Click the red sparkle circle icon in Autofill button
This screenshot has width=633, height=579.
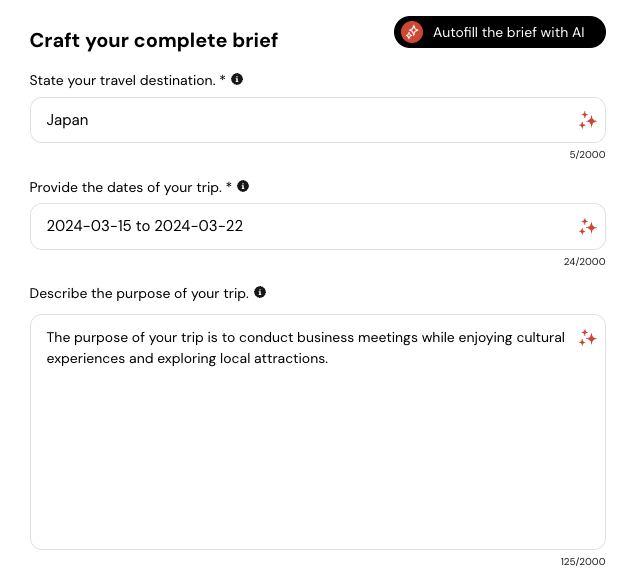412,32
